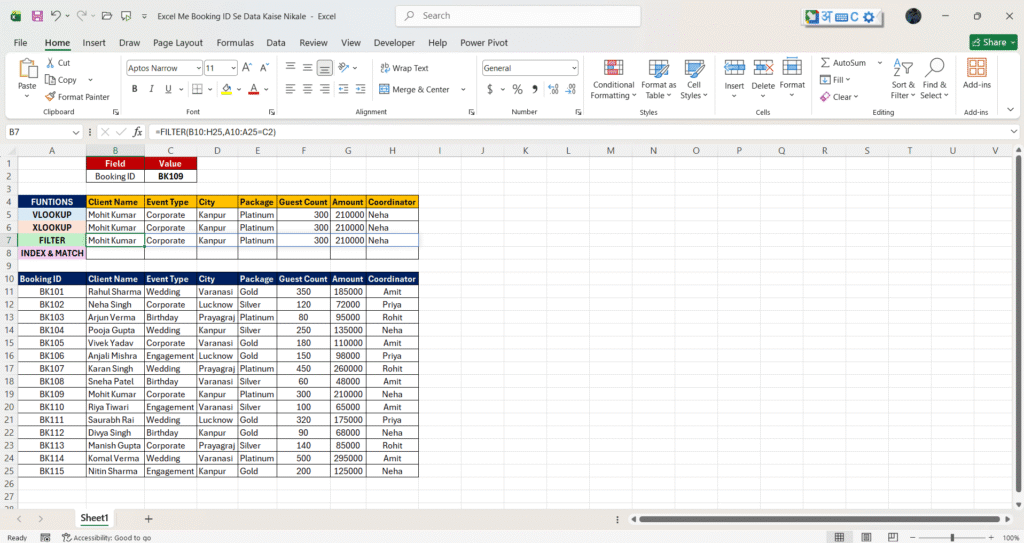Toggle Underline formatting
1024x543 pixels.
coord(168,89)
